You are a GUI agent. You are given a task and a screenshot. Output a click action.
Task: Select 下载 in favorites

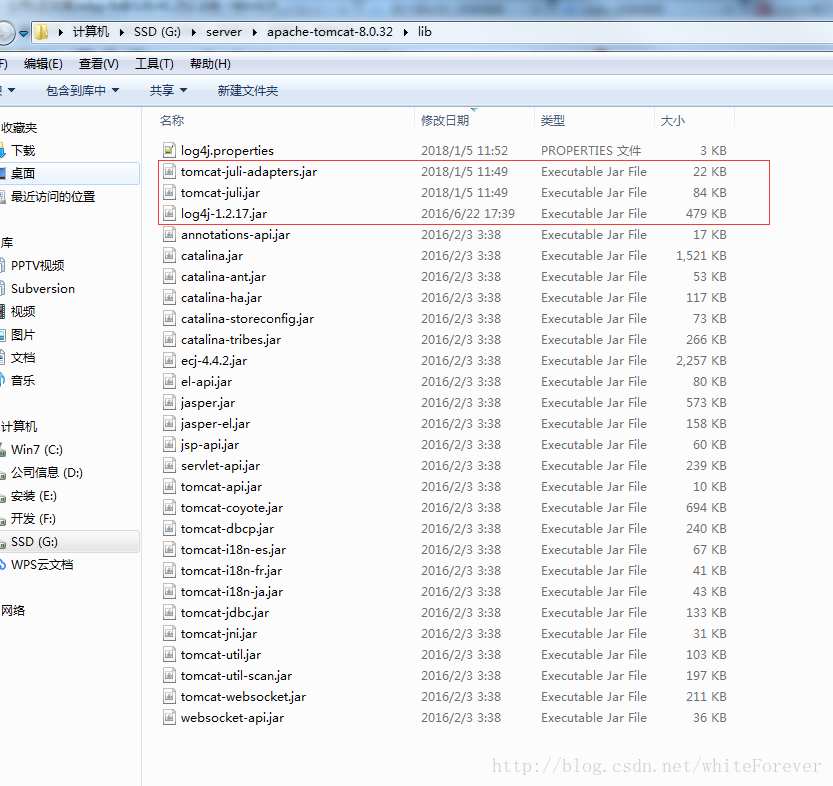point(23,151)
